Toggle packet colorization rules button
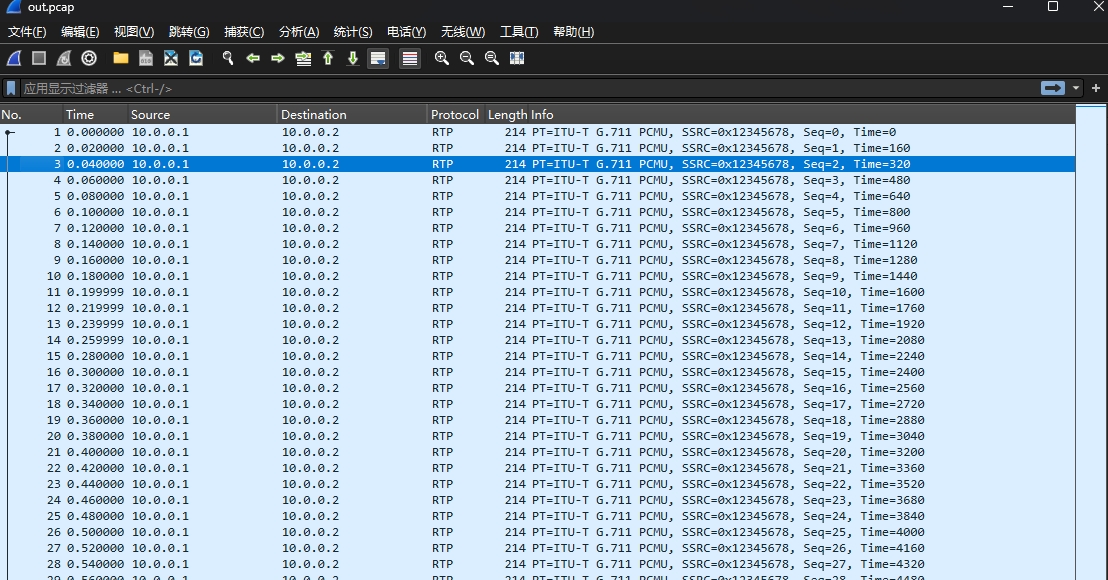1108x580 pixels. [x=410, y=59]
